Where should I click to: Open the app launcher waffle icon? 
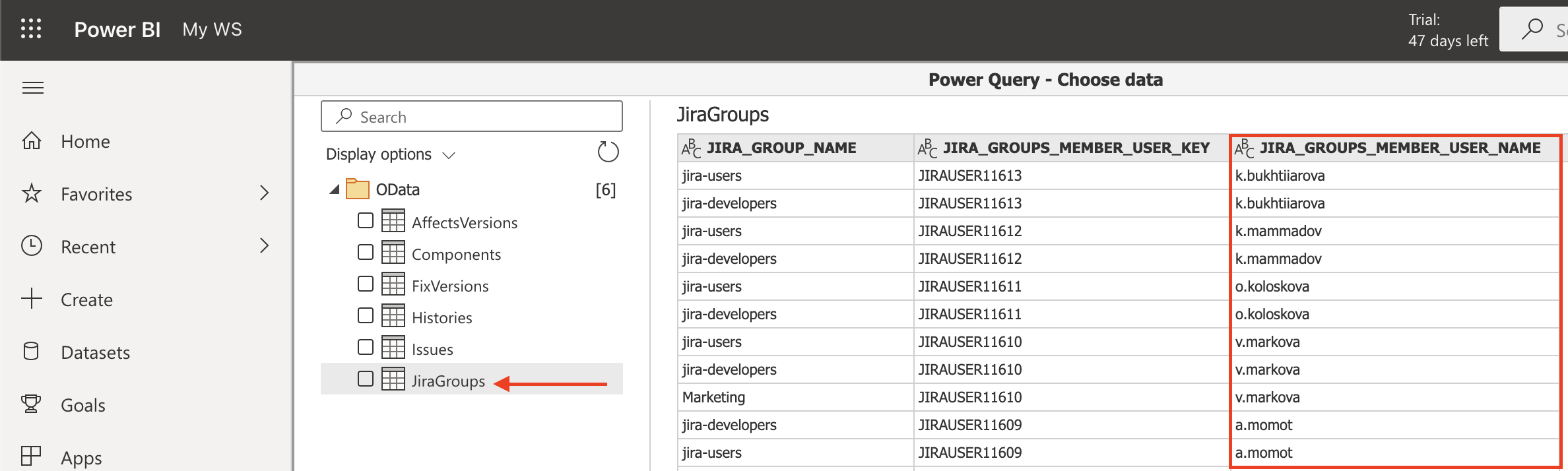31,29
